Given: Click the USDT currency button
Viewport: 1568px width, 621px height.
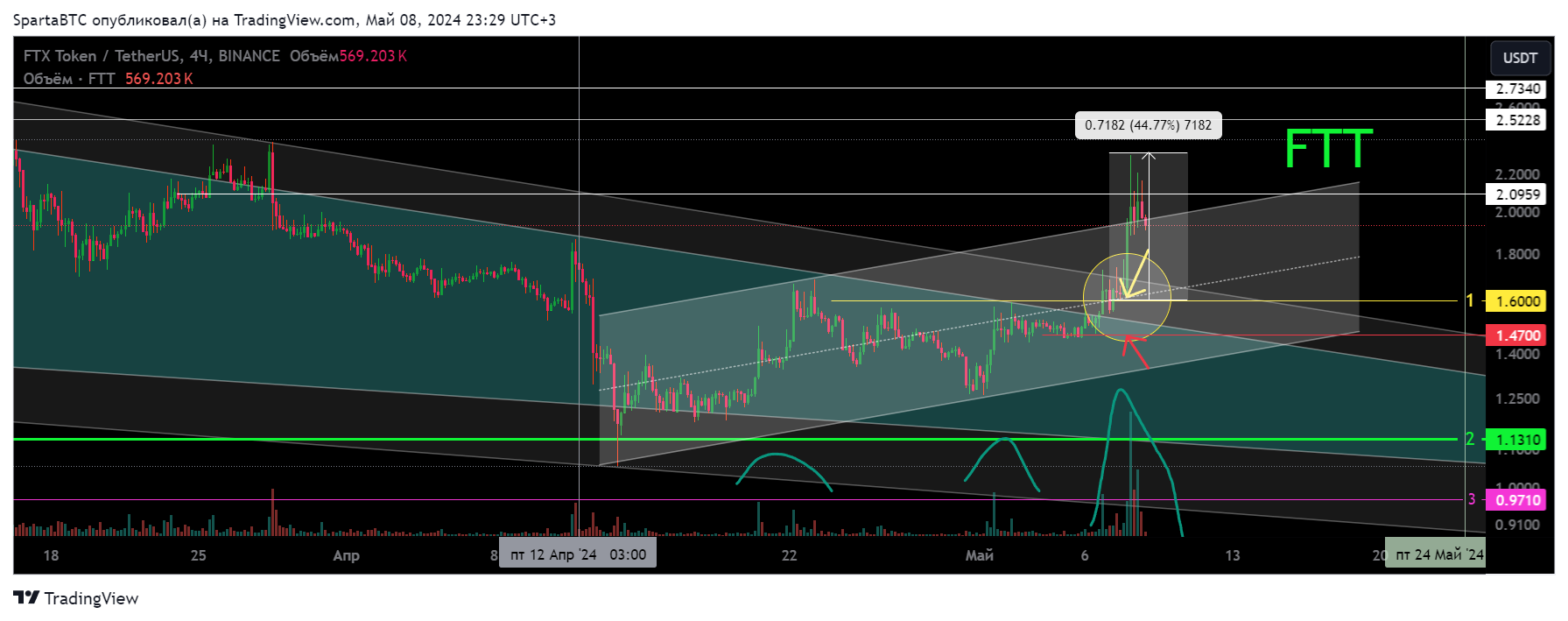Looking at the screenshot, I should [1520, 58].
